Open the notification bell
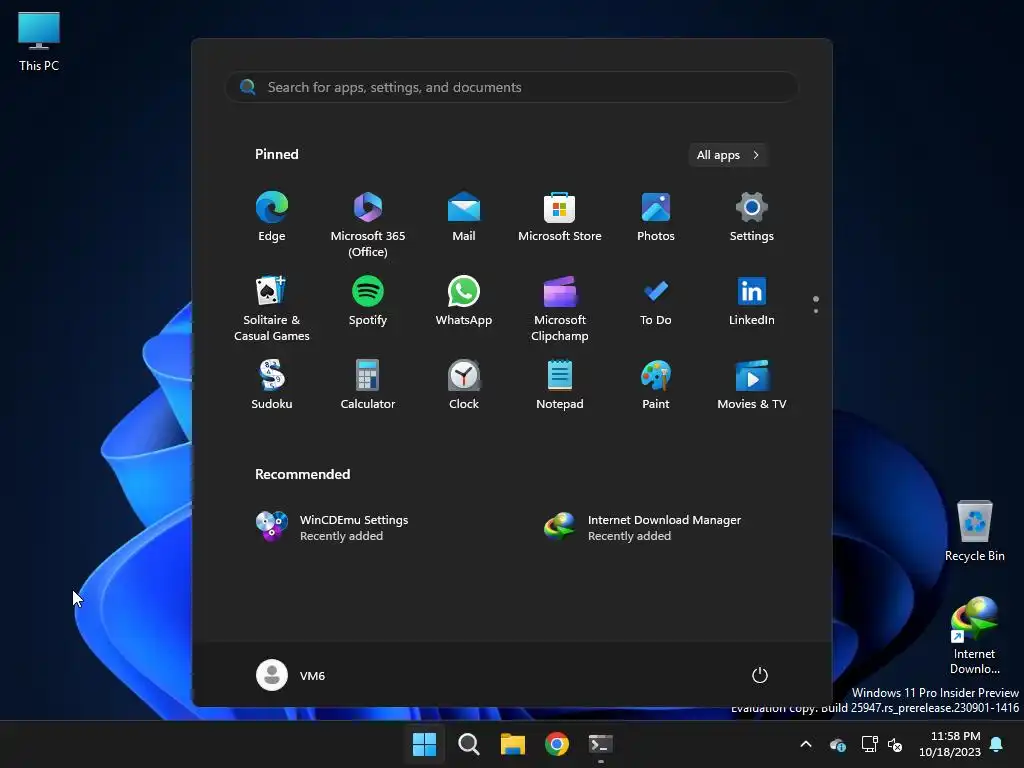Viewport: 1024px width, 768px height. (x=997, y=744)
